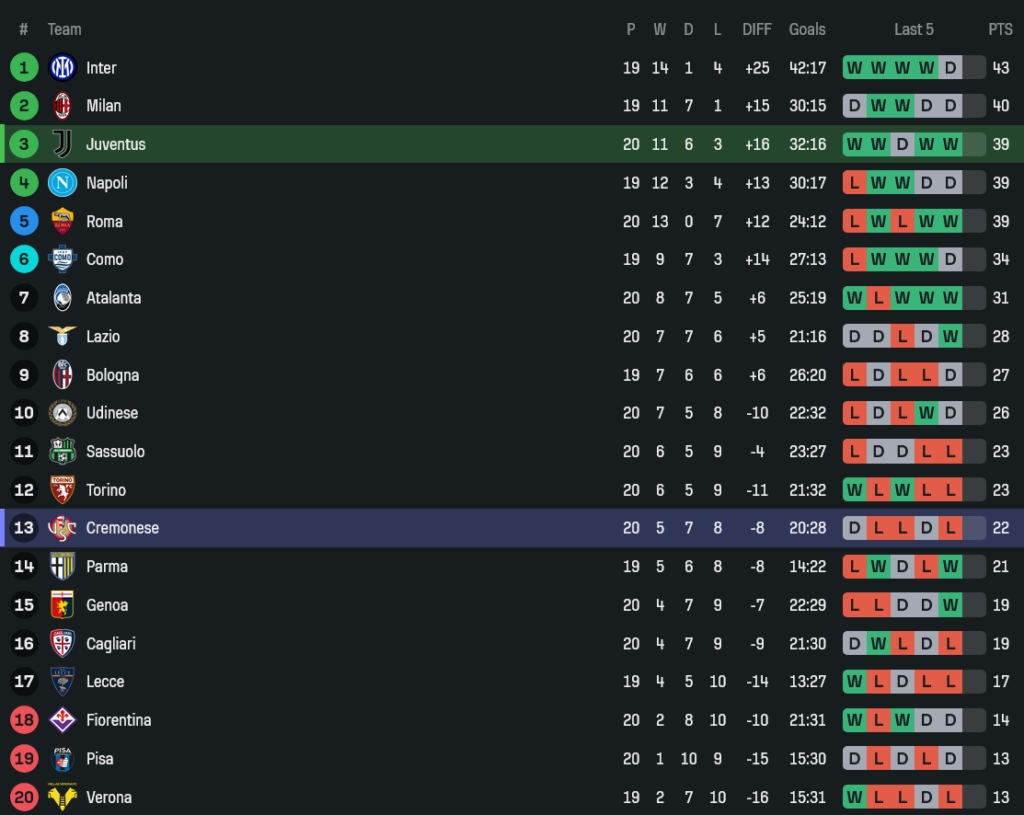Sort standings by DIFF column

pyautogui.click(x=757, y=30)
